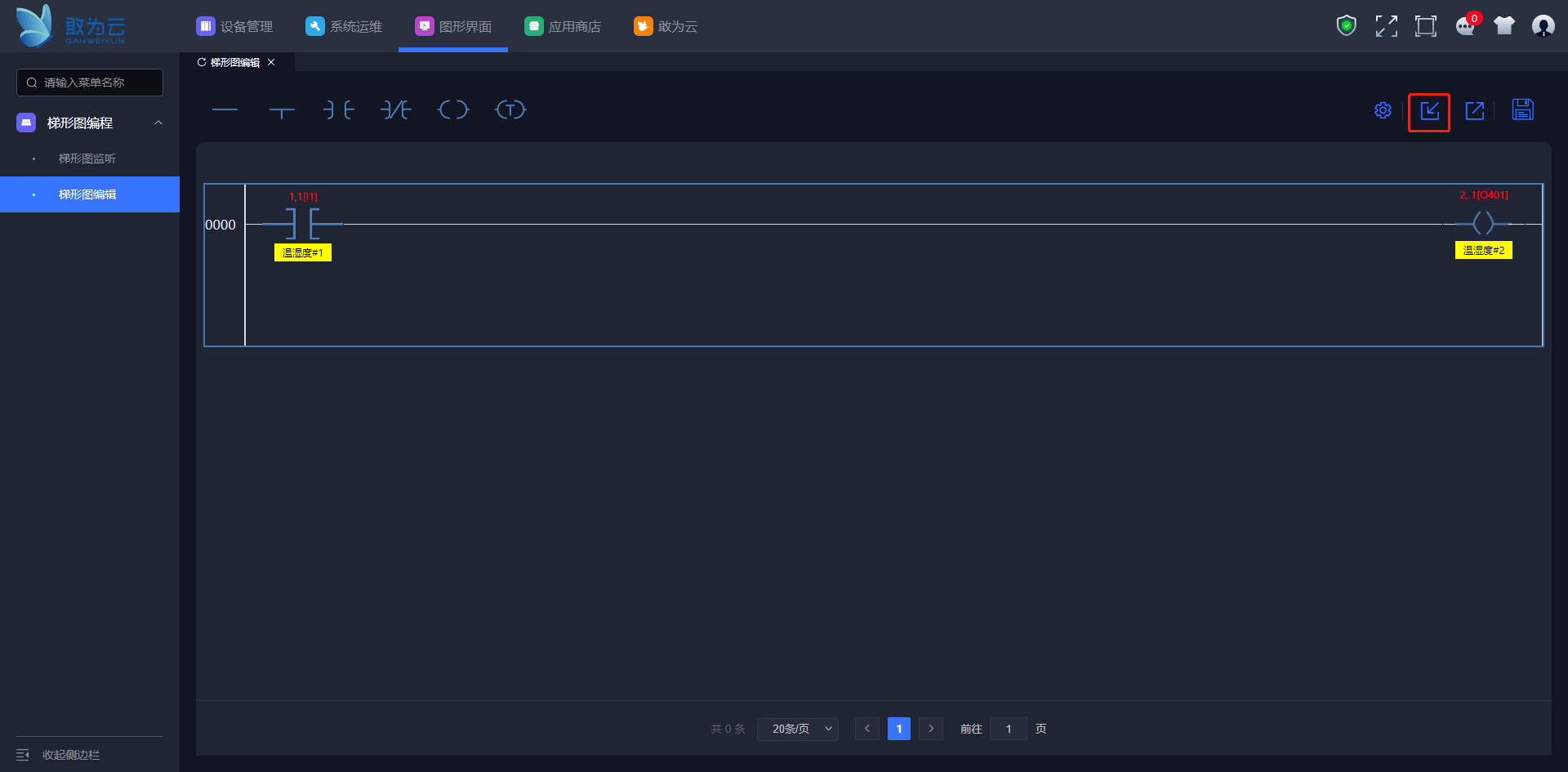
Task: Click the fit-to-screen frame icon
Action: (x=1426, y=26)
